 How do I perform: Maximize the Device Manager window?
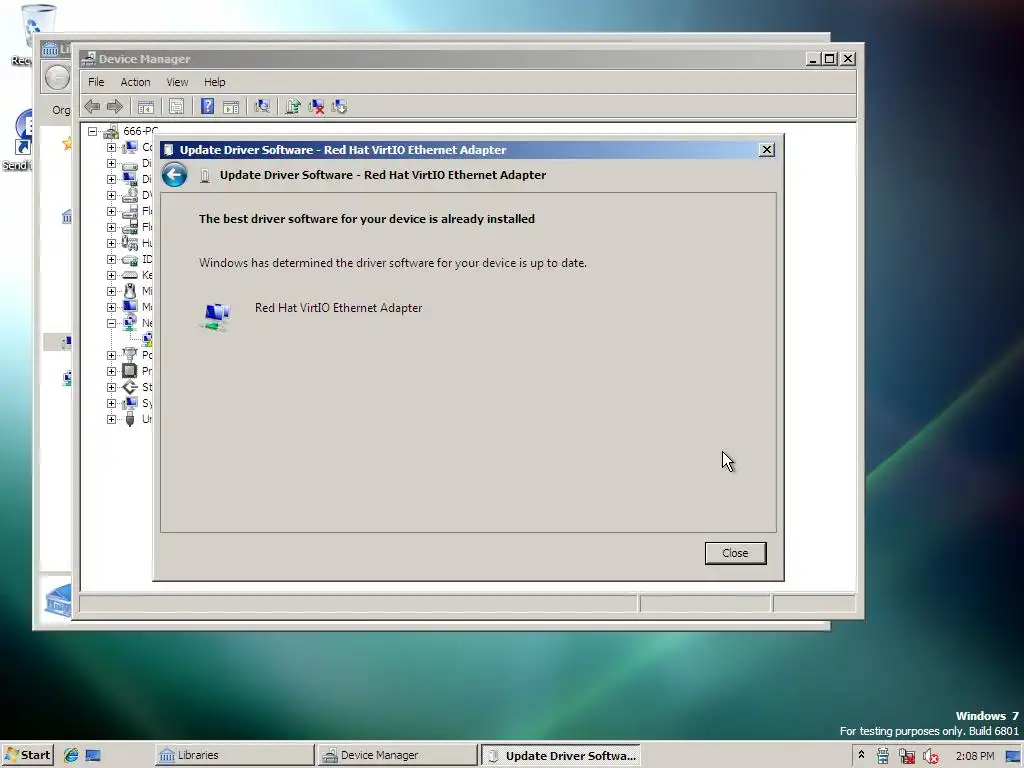(x=829, y=59)
